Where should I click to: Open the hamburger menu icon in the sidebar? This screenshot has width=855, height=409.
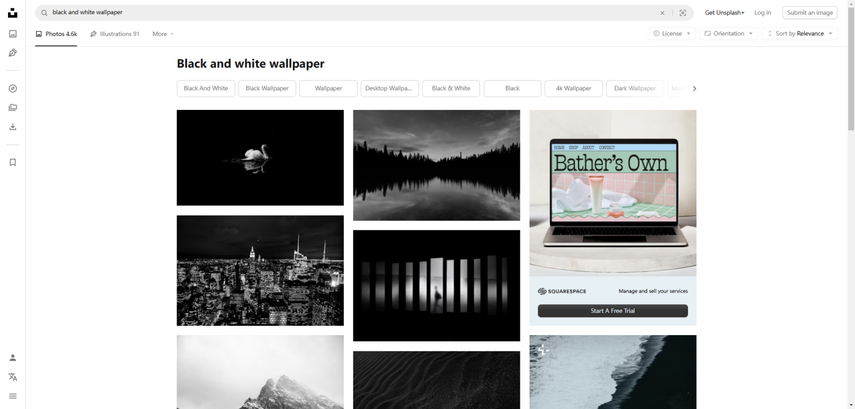13,396
